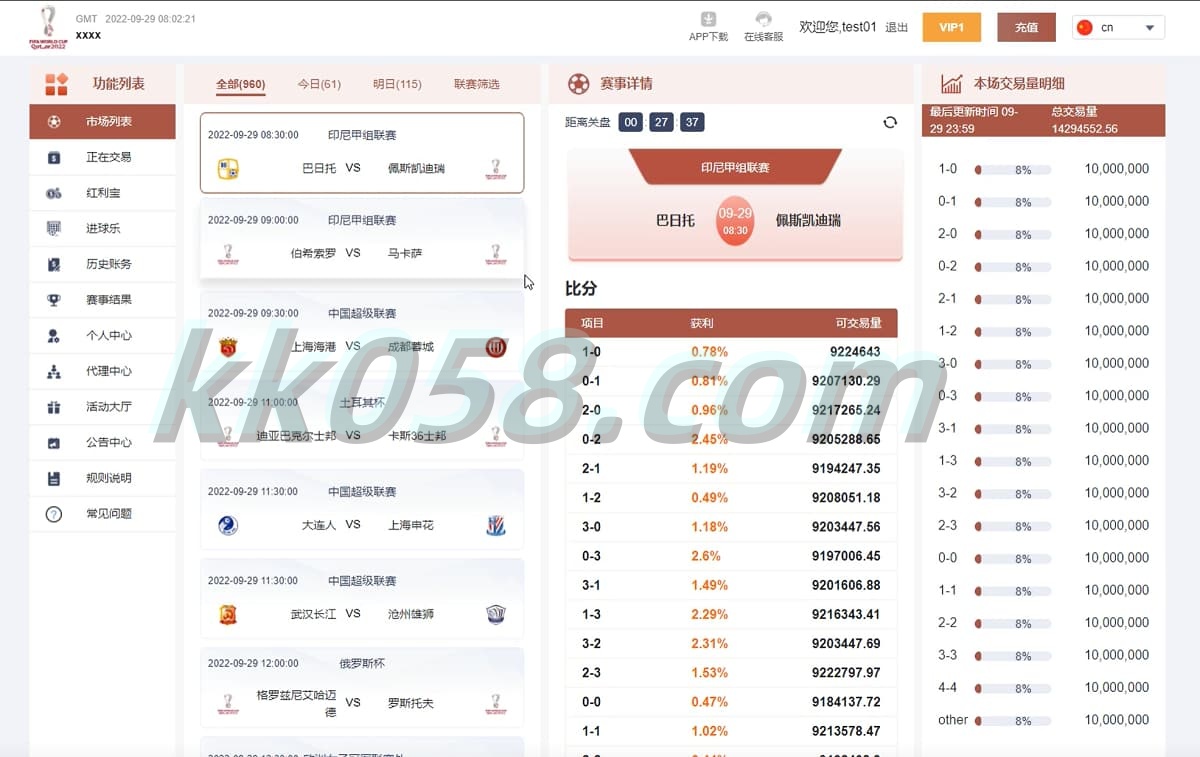Viewport: 1200px width, 757px height.
Task: Click 退出 logout link
Action: tap(897, 28)
